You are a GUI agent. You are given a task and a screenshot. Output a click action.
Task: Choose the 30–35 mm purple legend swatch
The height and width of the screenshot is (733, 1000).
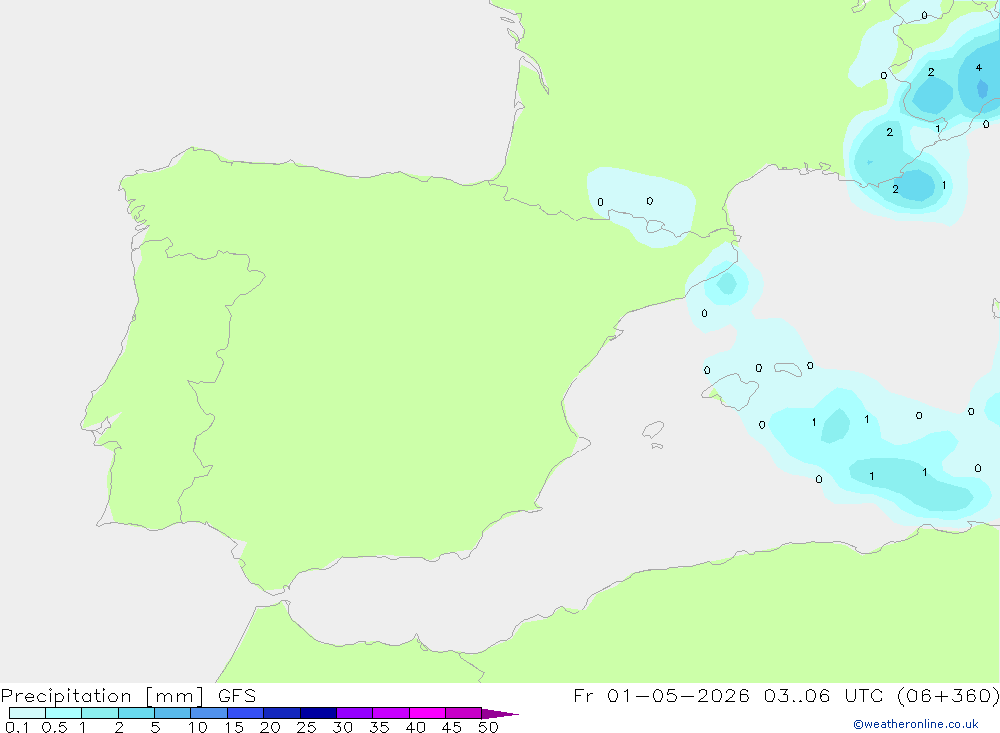(355, 713)
